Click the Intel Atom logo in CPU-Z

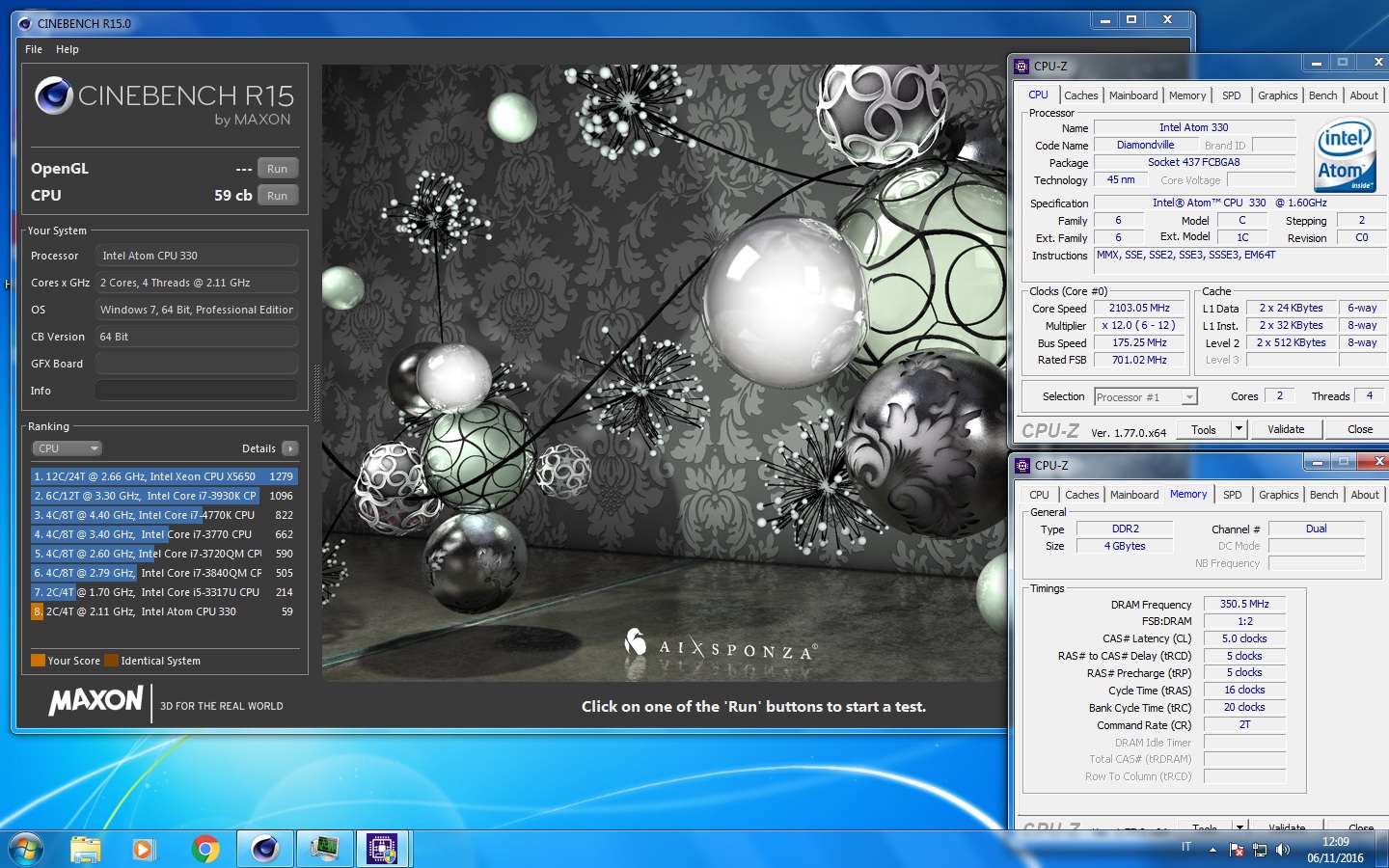[x=1345, y=154]
